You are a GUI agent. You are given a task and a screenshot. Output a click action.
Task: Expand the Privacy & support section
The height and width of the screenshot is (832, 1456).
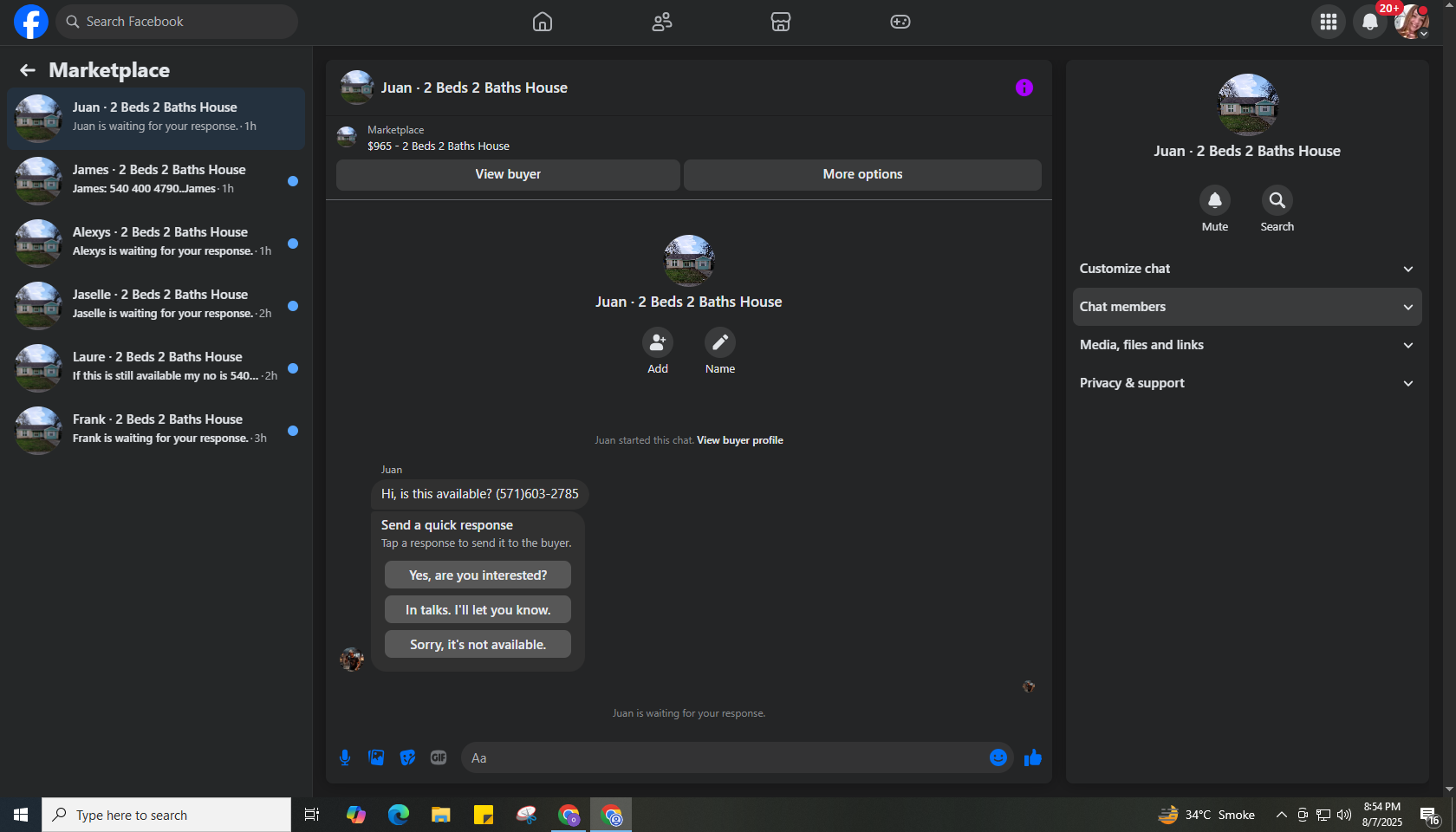(x=1247, y=383)
